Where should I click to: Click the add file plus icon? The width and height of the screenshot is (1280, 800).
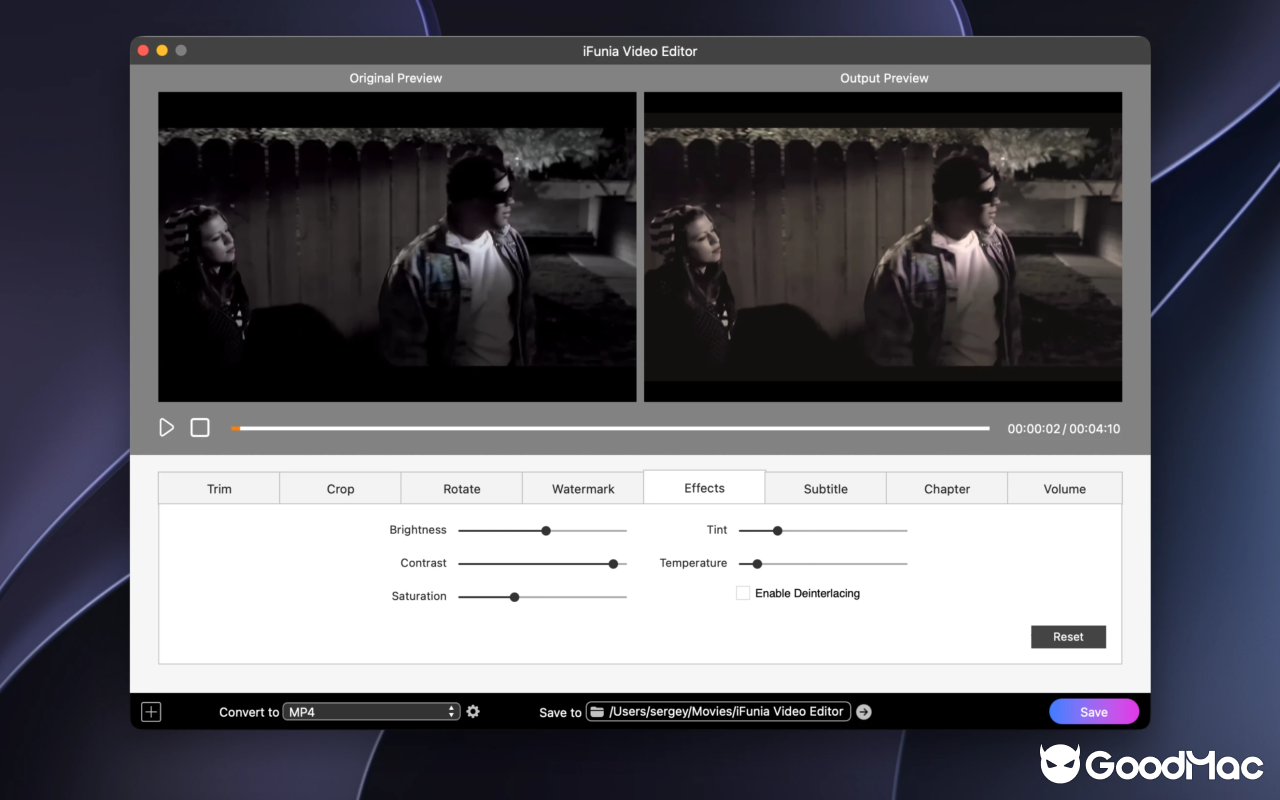[151, 712]
